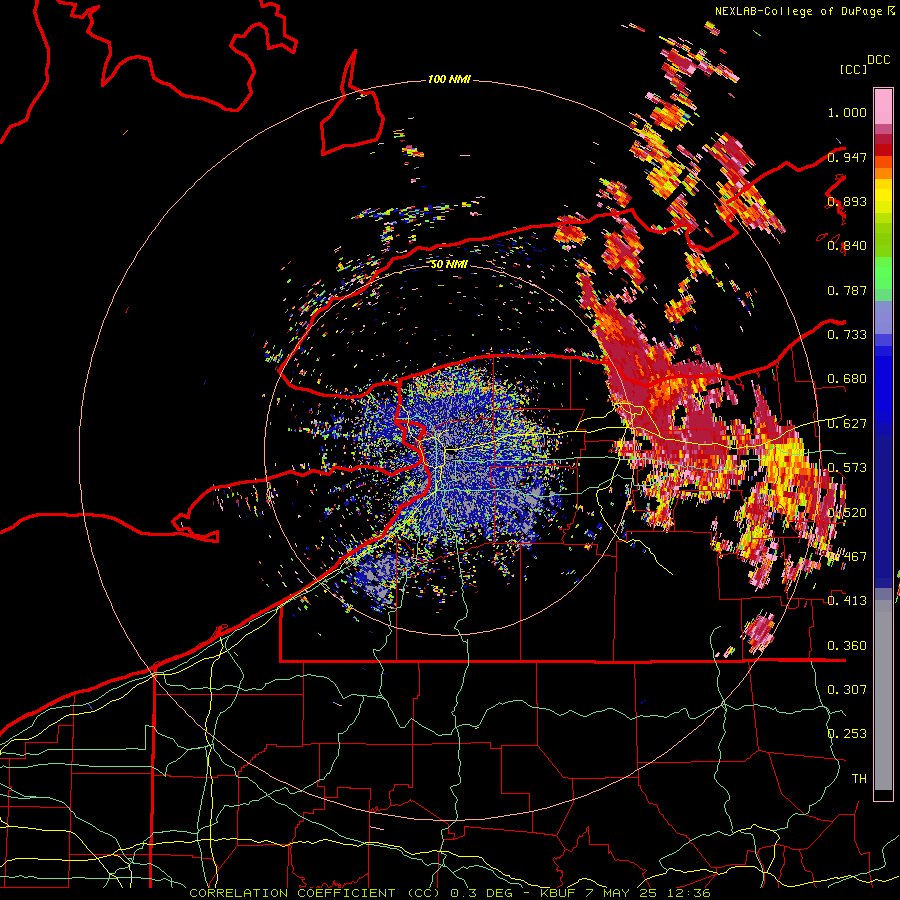Click the [CC] label above the color scale
Viewport: 900px width, 900px height.
[854, 69]
